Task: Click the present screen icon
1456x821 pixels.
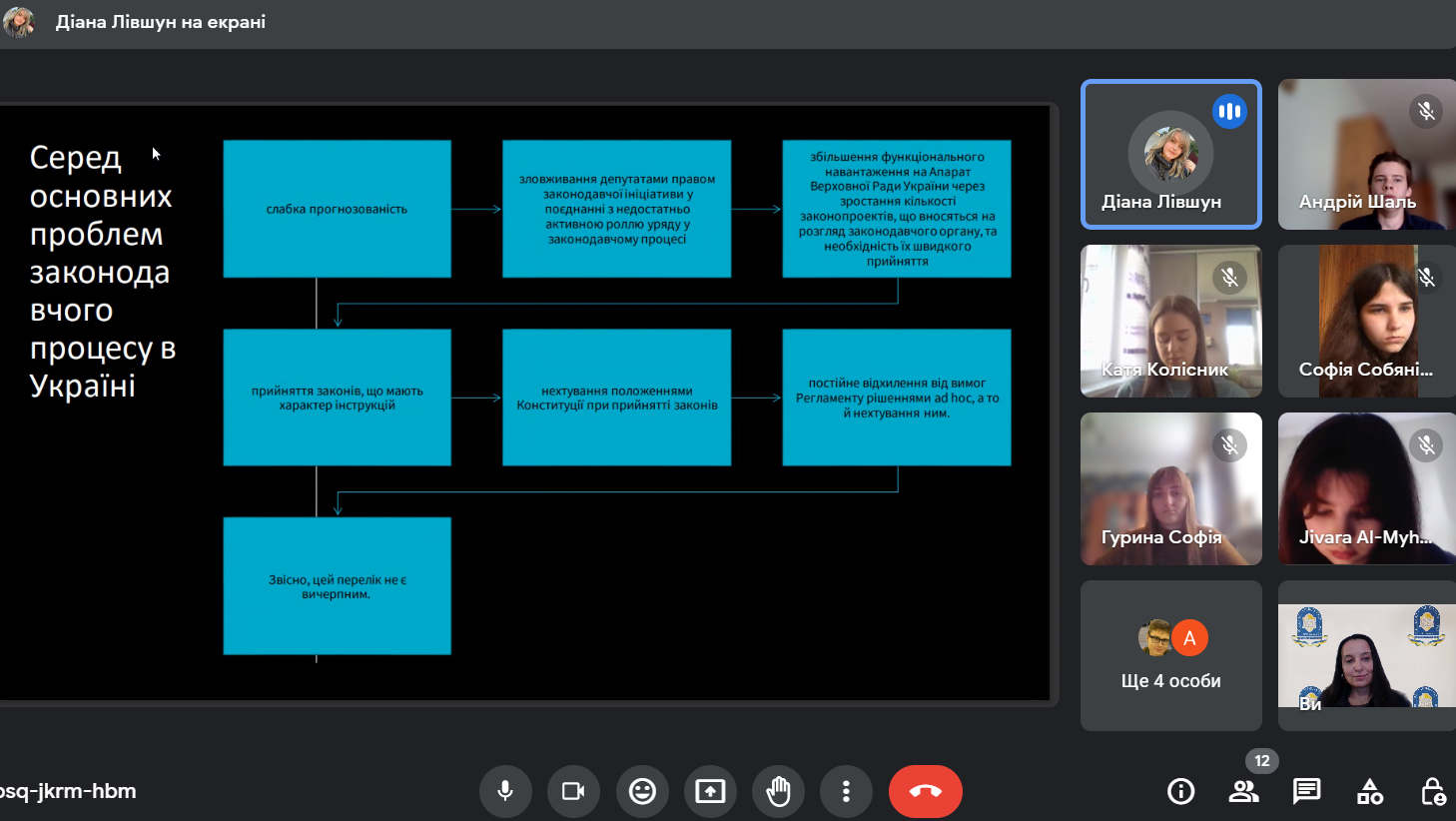Action: coord(710,791)
